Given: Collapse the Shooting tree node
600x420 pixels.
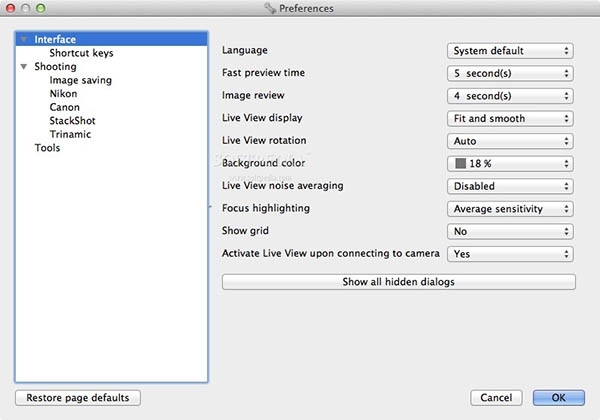Looking at the screenshot, I should tap(24, 67).
